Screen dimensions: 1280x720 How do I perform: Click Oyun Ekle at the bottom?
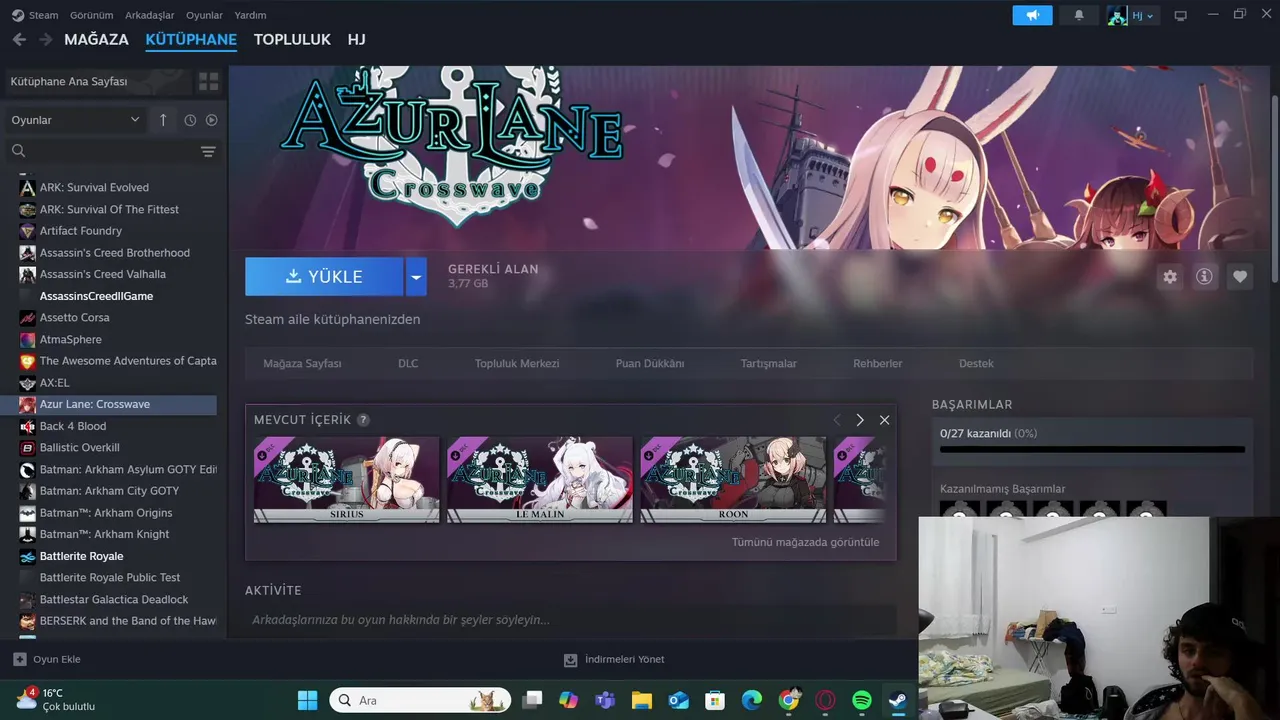[47, 660]
